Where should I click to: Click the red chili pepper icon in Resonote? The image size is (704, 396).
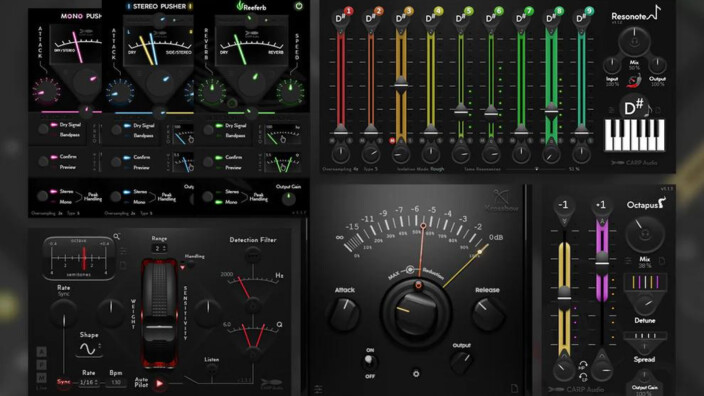(x=634, y=81)
